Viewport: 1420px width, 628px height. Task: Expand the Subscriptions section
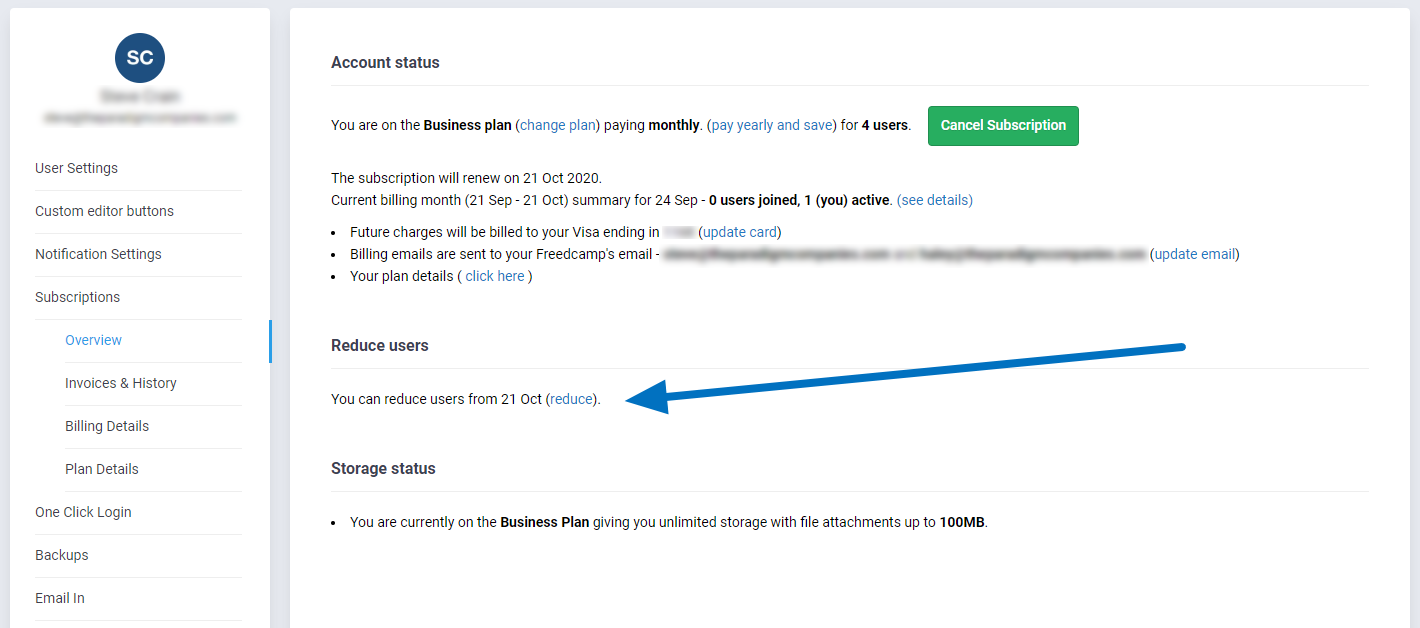tap(77, 297)
